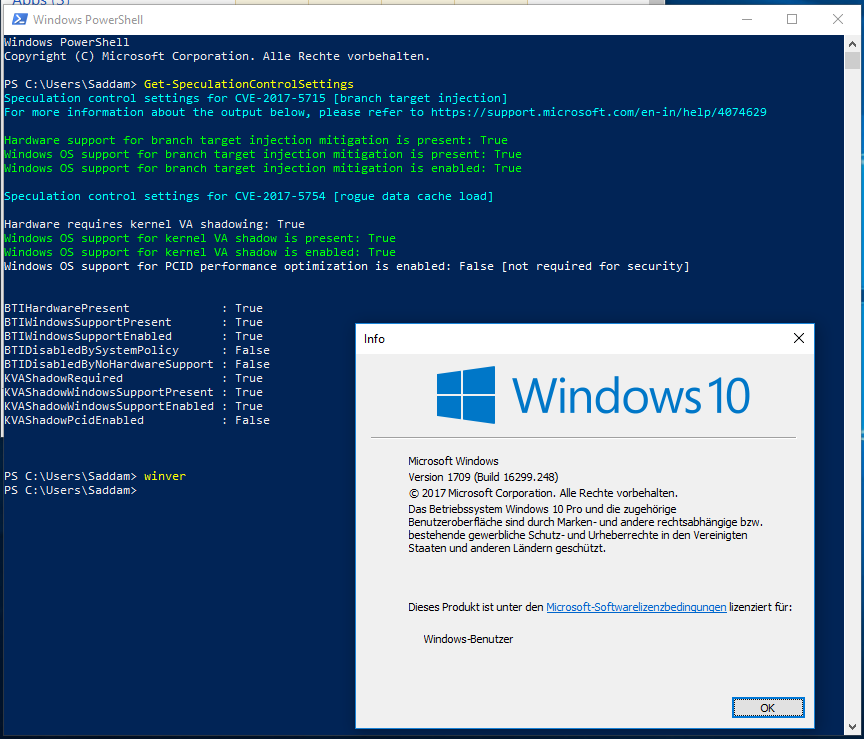Click the winver command text

coord(165,476)
